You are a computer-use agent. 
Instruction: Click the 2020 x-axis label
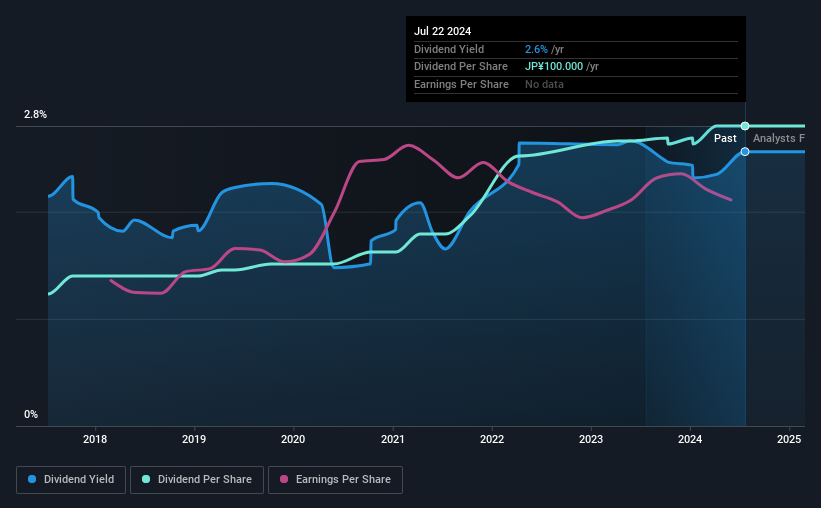[x=293, y=439]
